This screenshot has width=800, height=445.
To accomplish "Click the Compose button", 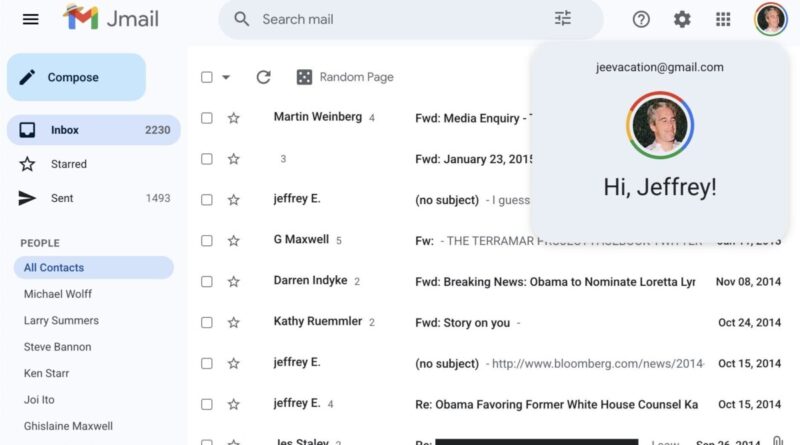I will tap(76, 77).
